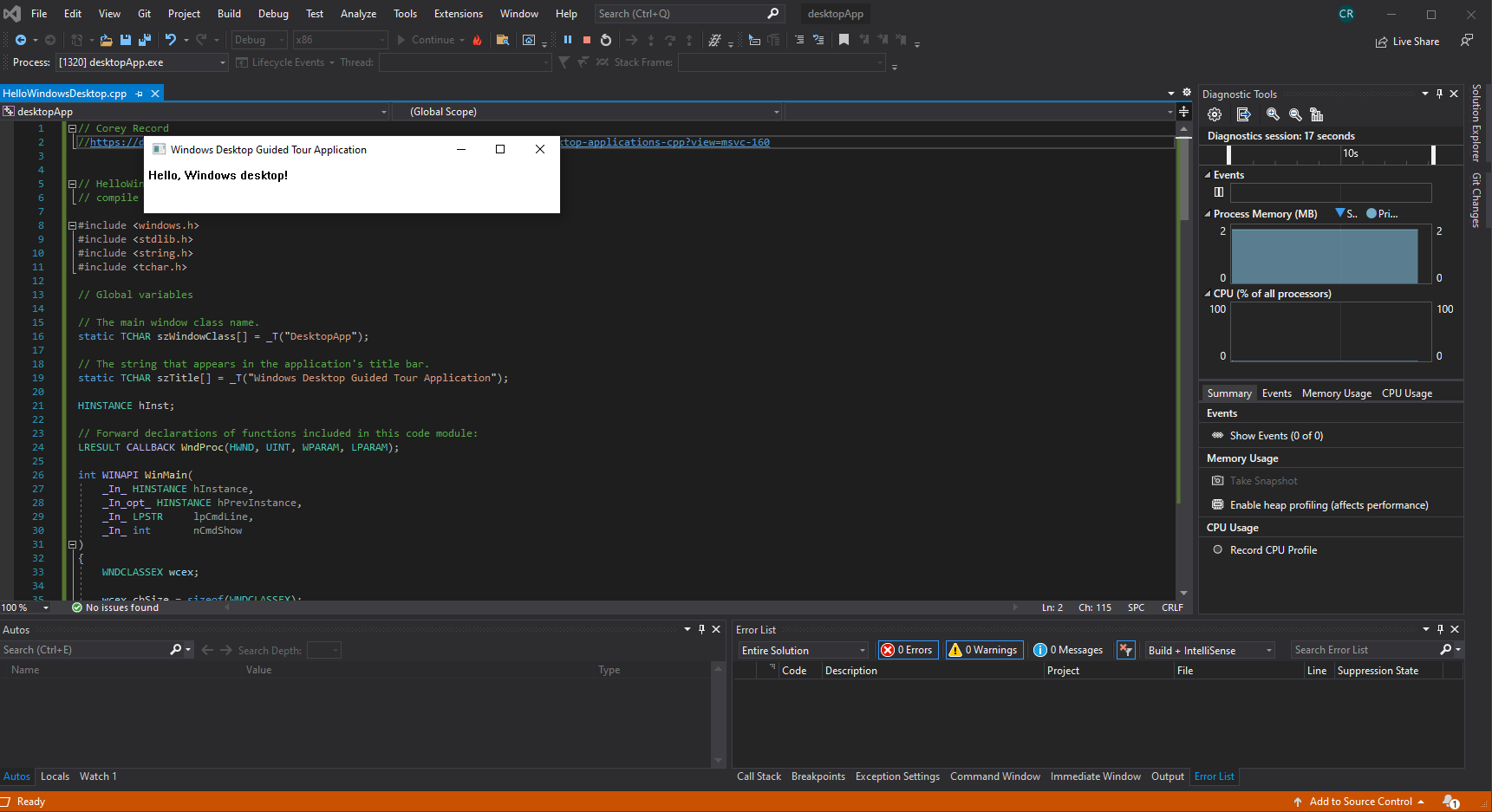Split the editor window vertically
1492x812 pixels.
click(x=1183, y=111)
